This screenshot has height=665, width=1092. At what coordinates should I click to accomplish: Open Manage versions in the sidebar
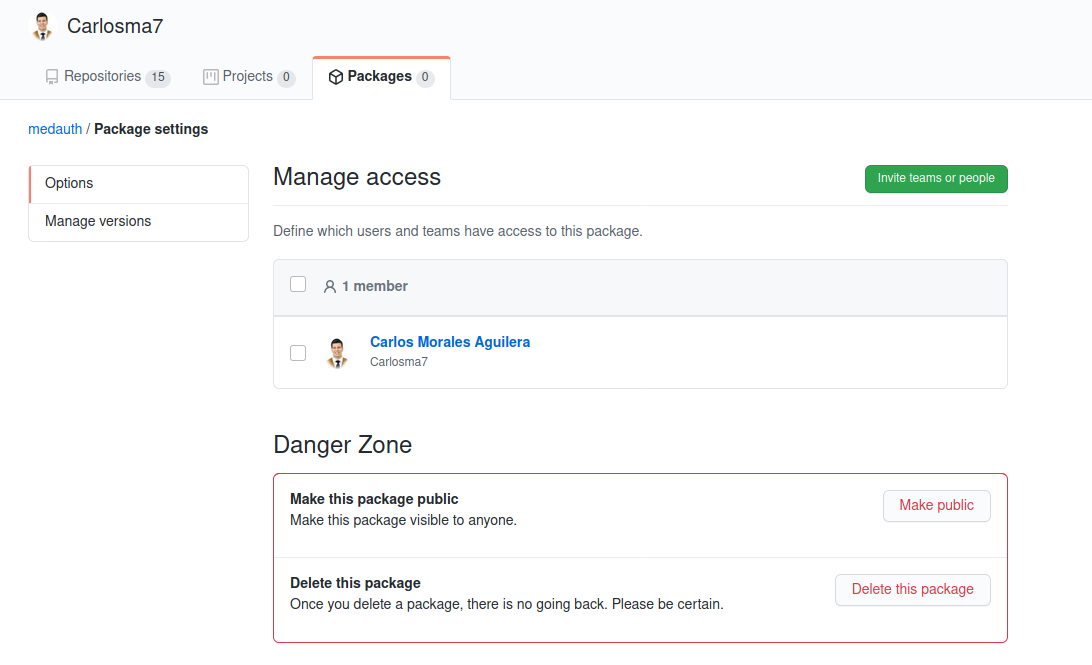click(x=139, y=222)
